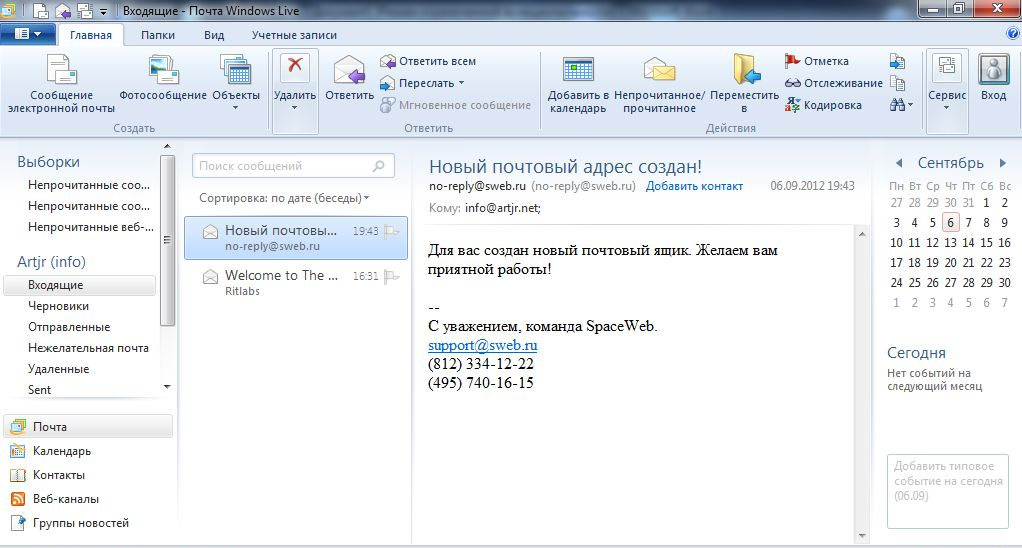Toggle Unread/read (Непрочитанное/прочитанное)

(659, 83)
